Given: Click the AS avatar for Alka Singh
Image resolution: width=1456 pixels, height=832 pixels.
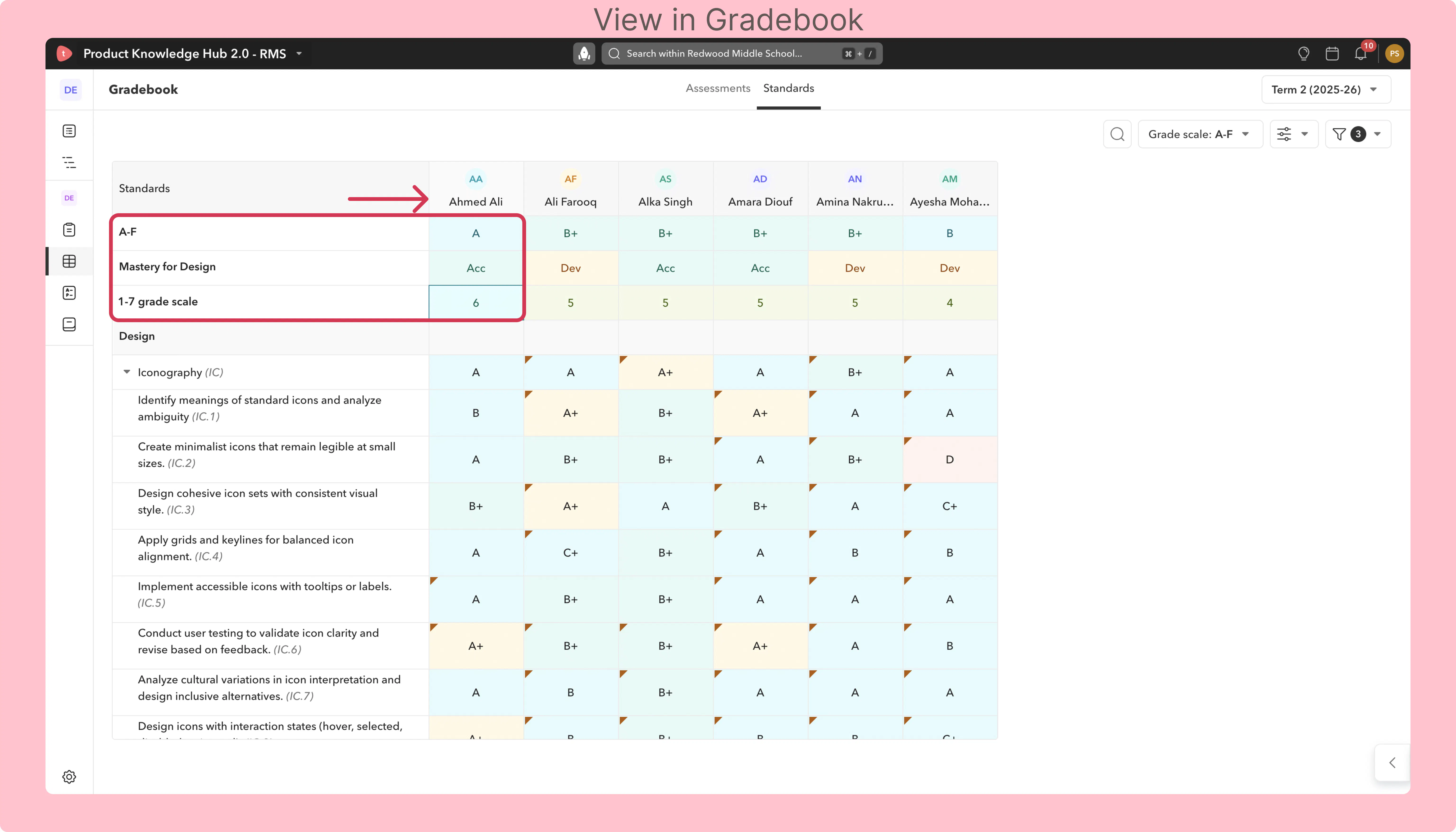Looking at the screenshot, I should click(x=665, y=179).
